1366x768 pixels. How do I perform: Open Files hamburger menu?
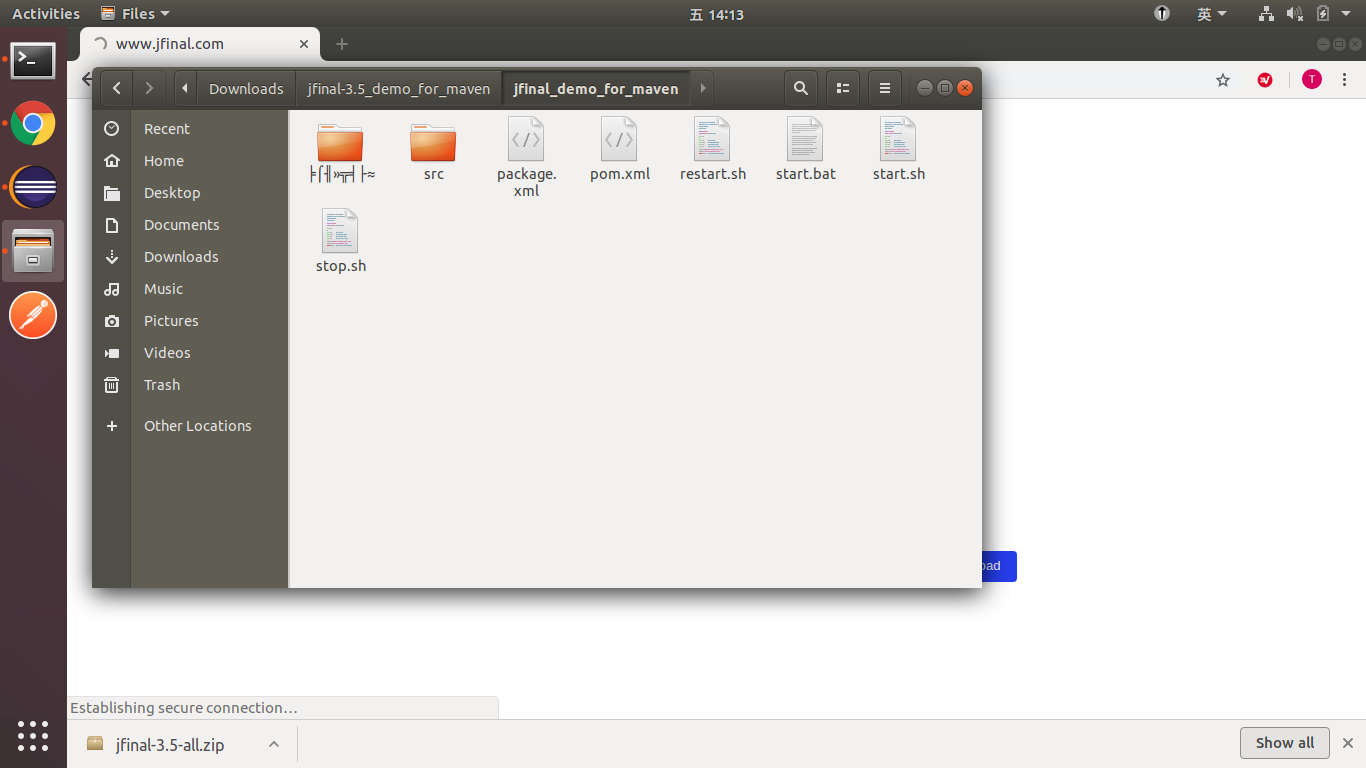tap(885, 88)
